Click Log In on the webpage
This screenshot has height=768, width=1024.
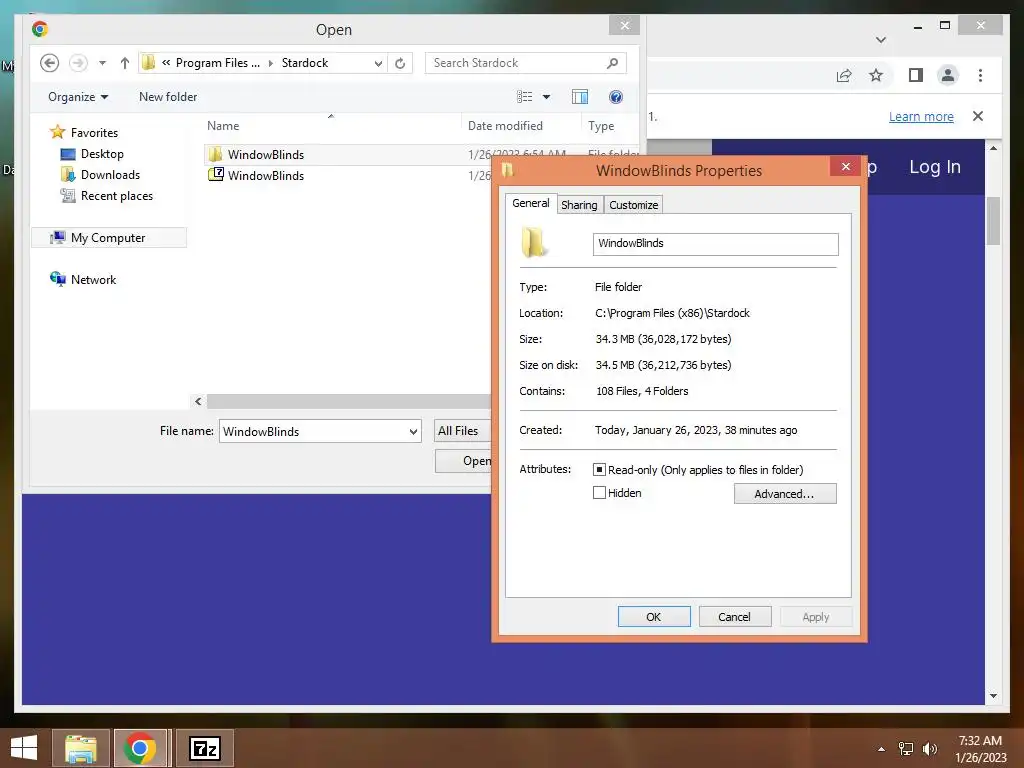click(x=935, y=167)
